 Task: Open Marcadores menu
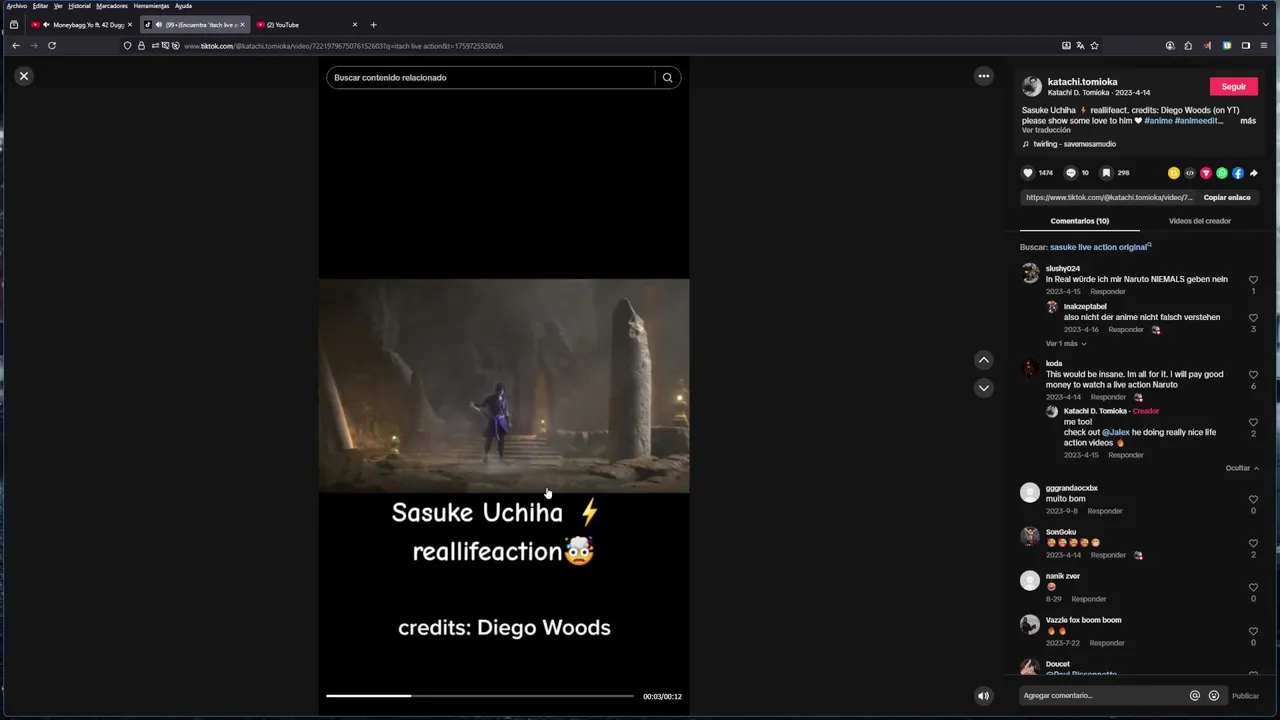[111, 6]
